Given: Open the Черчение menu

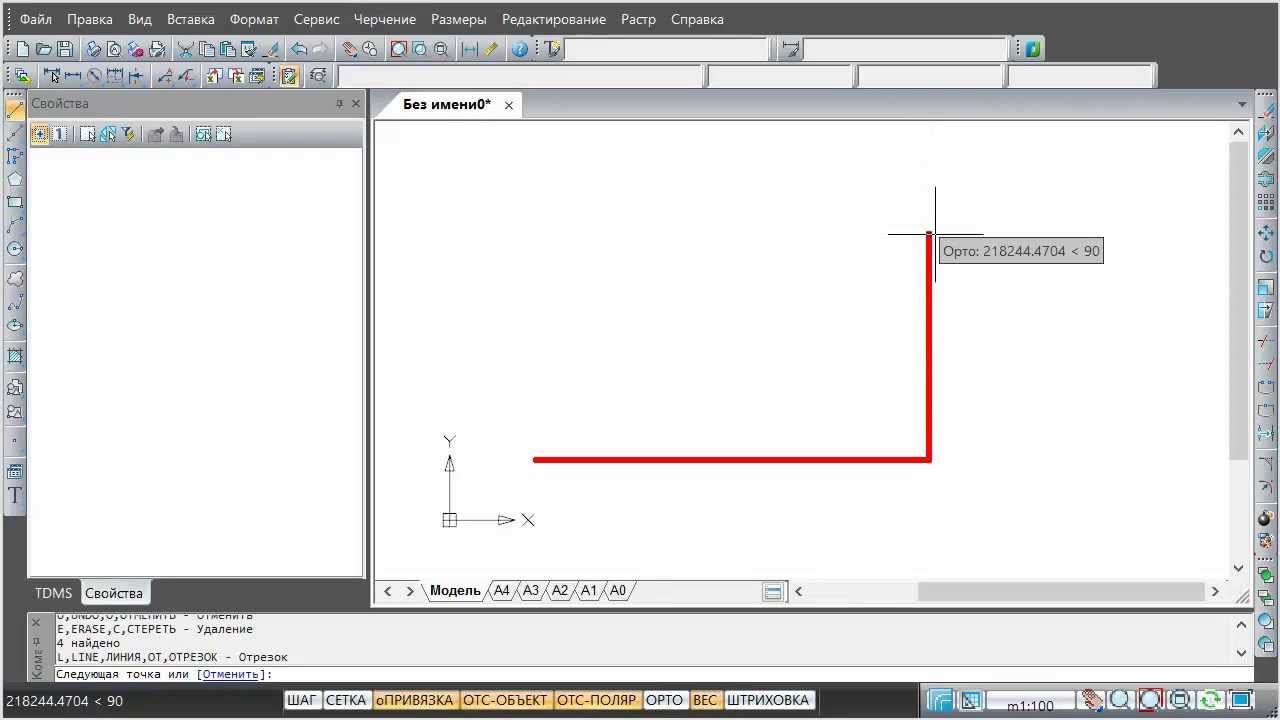Looking at the screenshot, I should coord(385,19).
